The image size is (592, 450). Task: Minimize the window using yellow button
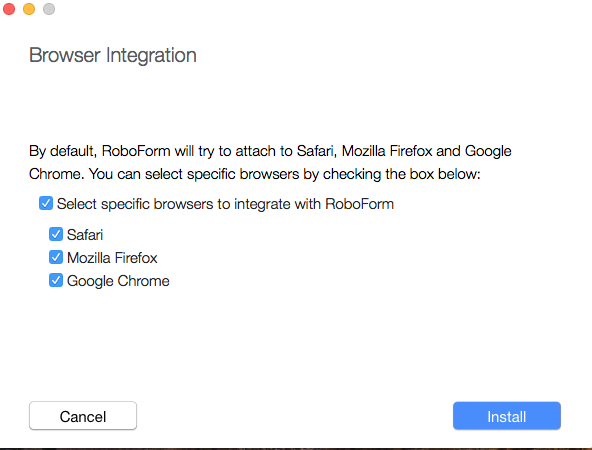click(x=29, y=9)
